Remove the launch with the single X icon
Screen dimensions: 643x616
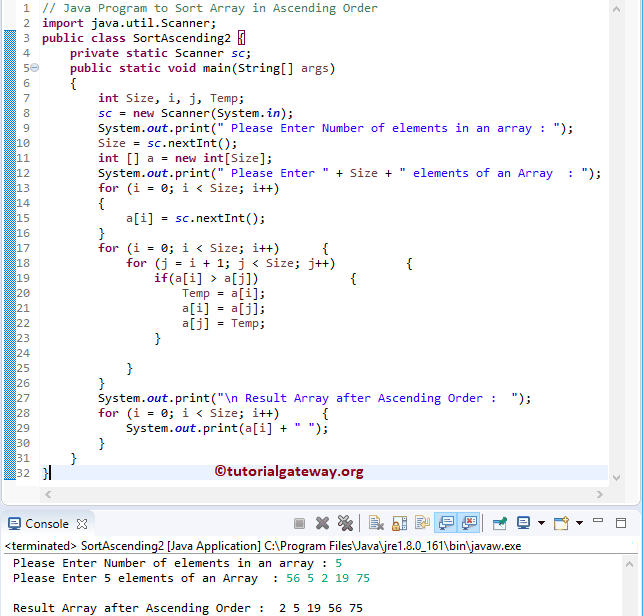322,523
